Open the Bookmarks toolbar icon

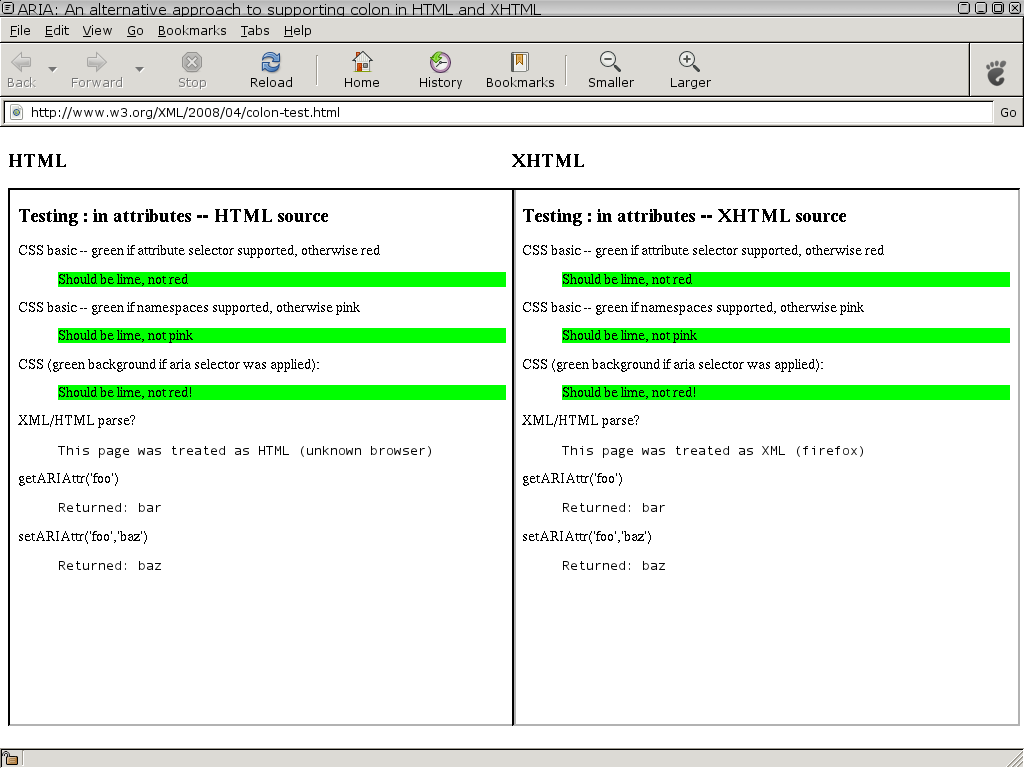[520, 62]
